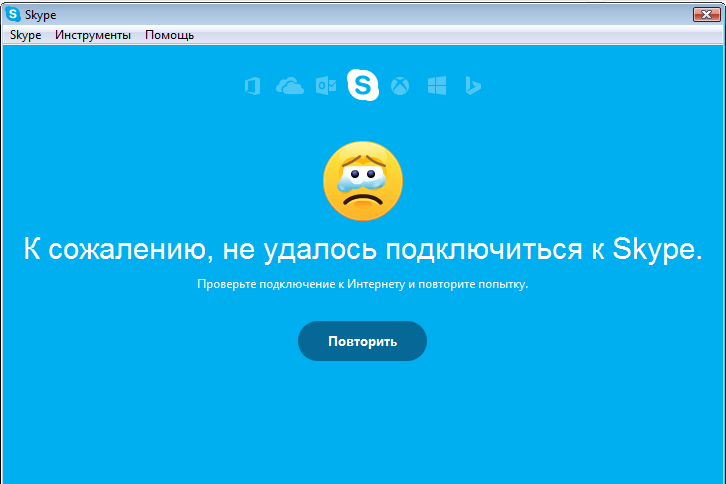Close the Skype window
This screenshot has height=484, width=726.
click(x=707, y=14)
